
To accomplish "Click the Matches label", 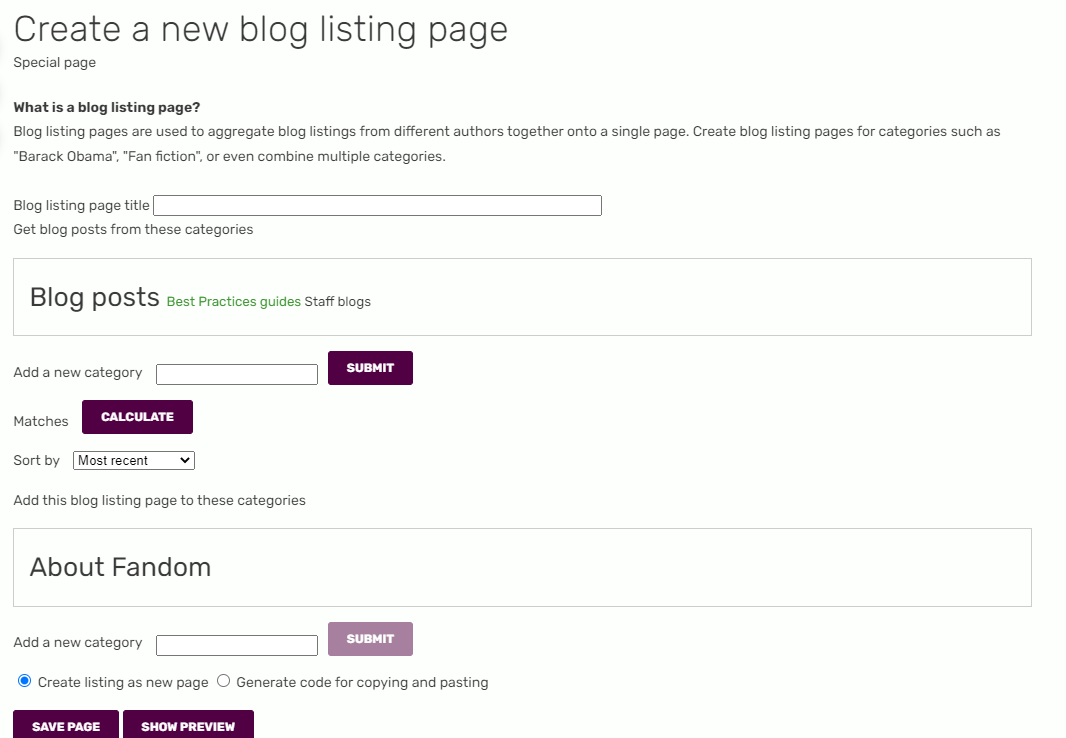I will tap(41, 422).
